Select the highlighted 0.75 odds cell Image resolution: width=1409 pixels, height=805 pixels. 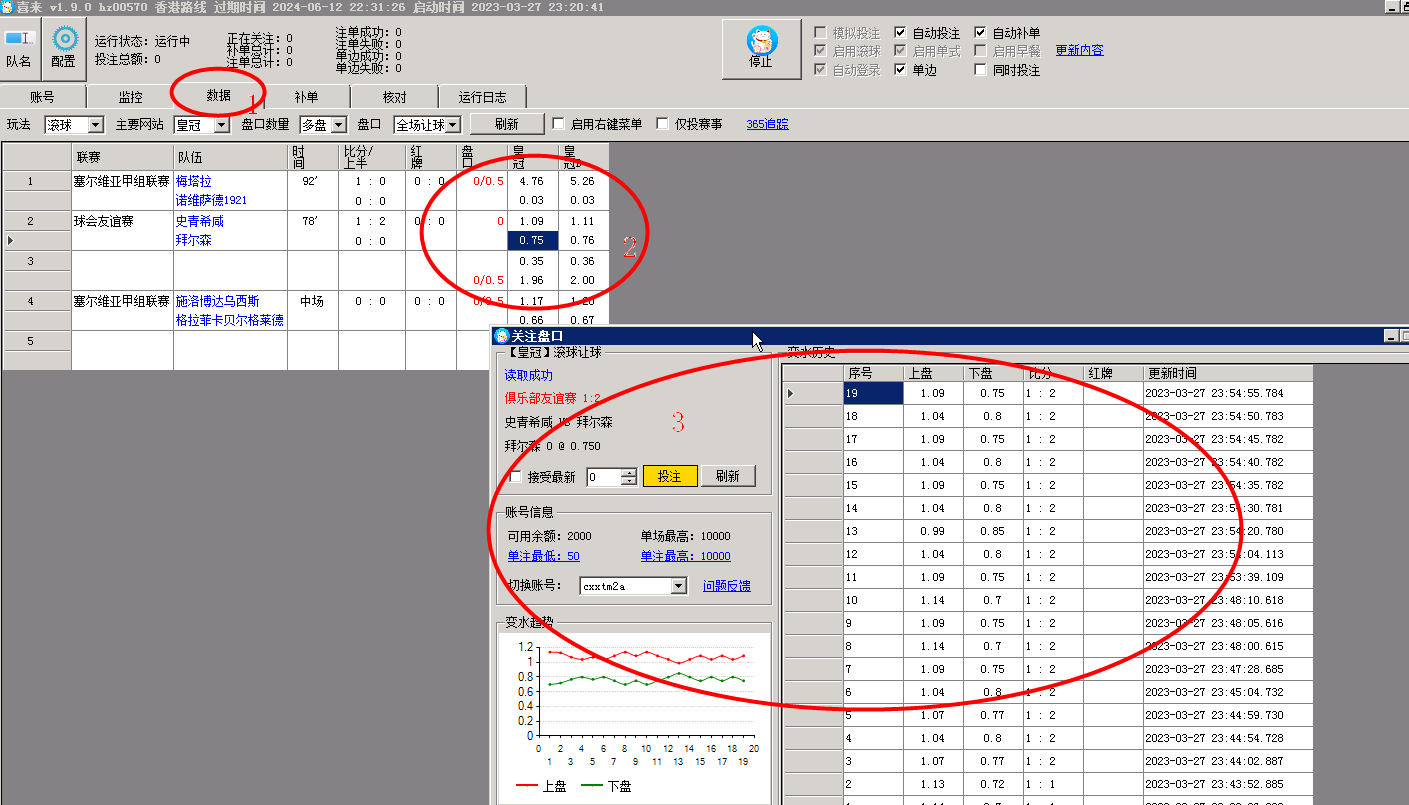(x=533, y=240)
